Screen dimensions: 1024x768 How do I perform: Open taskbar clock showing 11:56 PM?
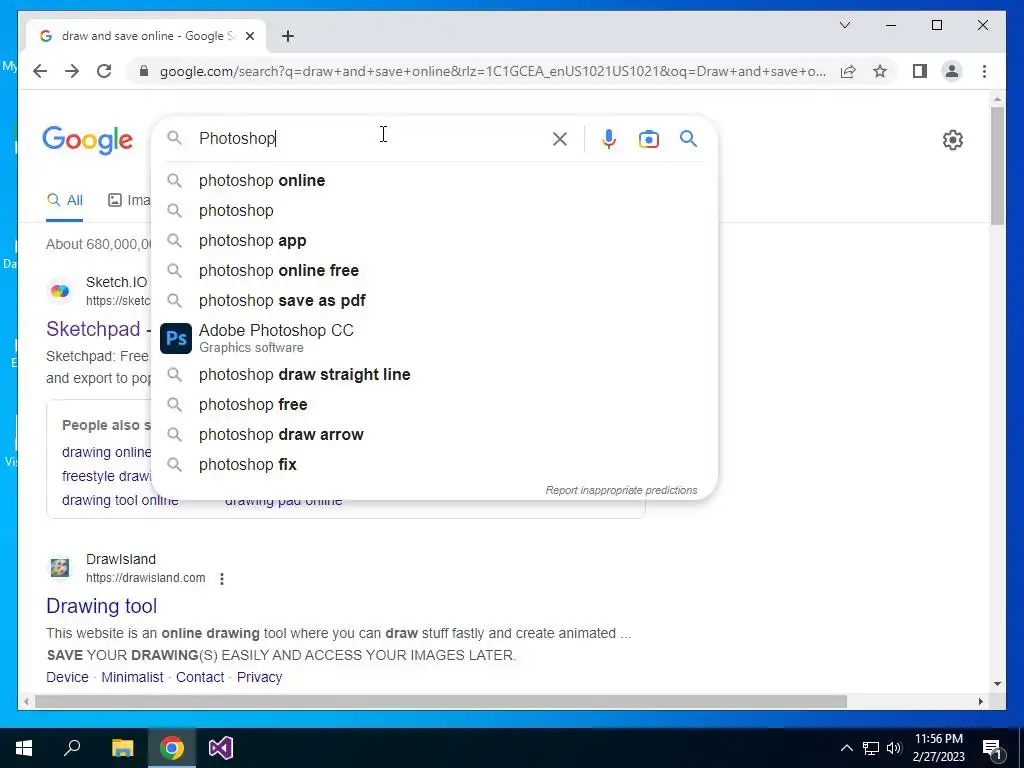[x=938, y=748]
